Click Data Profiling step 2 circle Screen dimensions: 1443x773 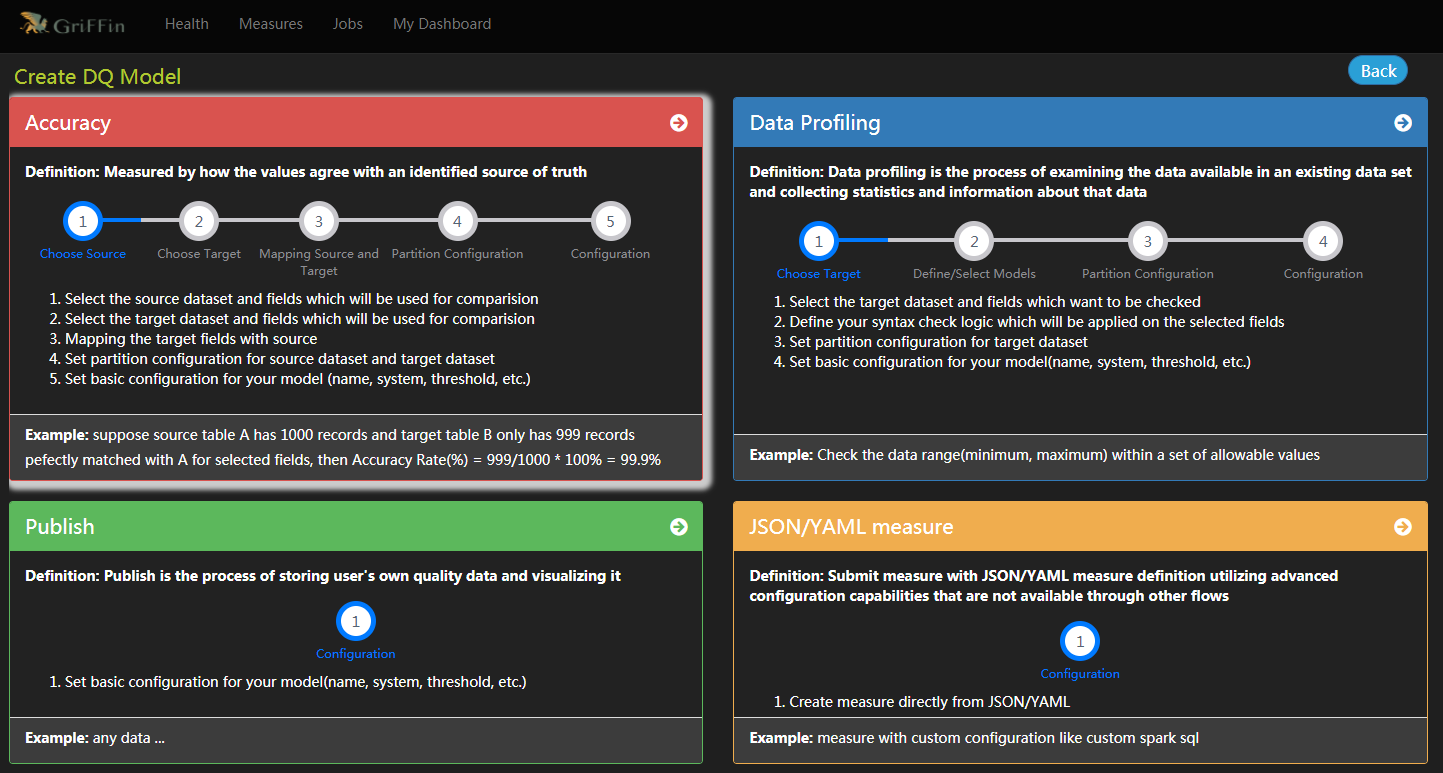[x=974, y=241]
